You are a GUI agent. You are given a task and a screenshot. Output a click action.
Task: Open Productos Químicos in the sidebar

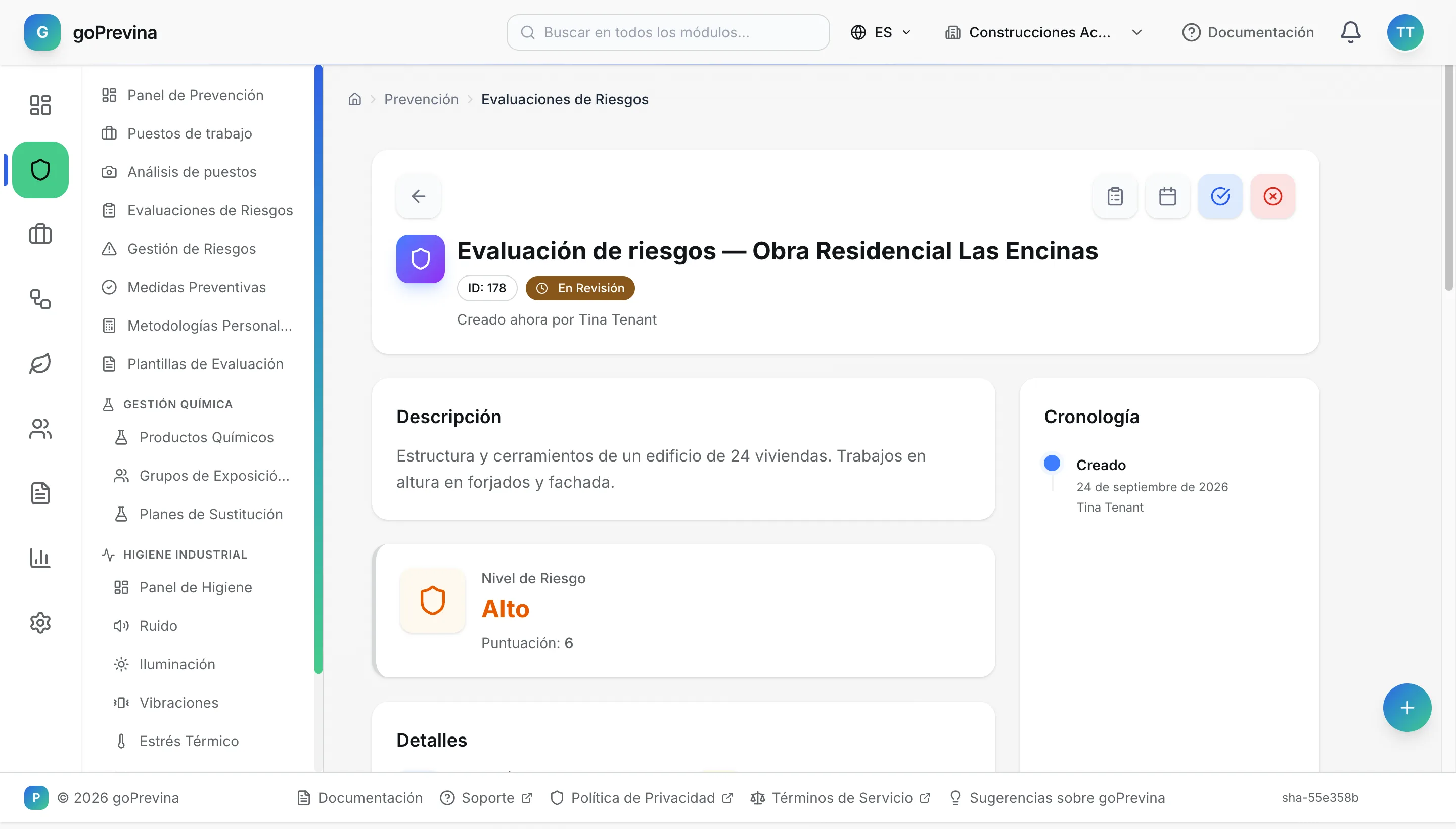pyautogui.click(x=203, y=437)
